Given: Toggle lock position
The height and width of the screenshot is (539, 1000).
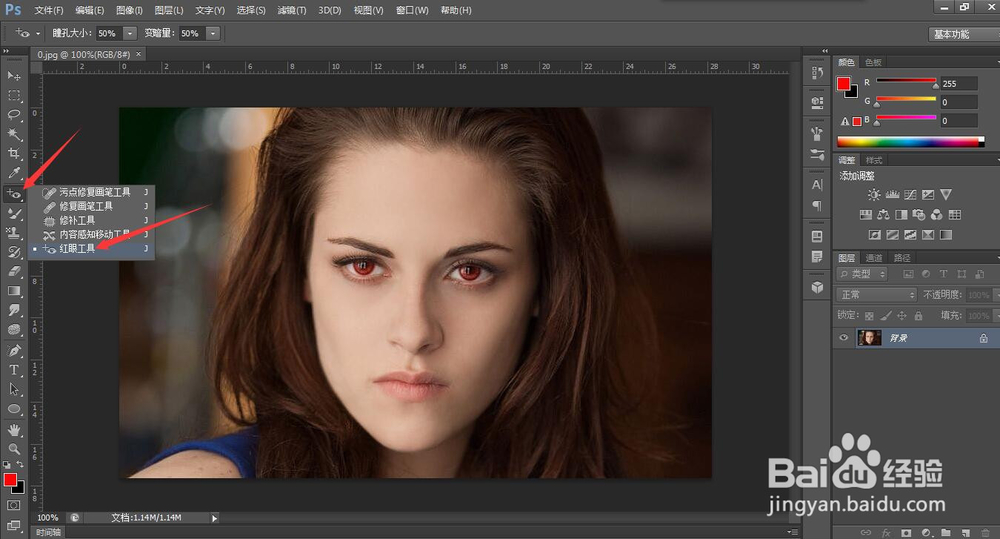Looking at the screenshot, I should coord(902,316).
